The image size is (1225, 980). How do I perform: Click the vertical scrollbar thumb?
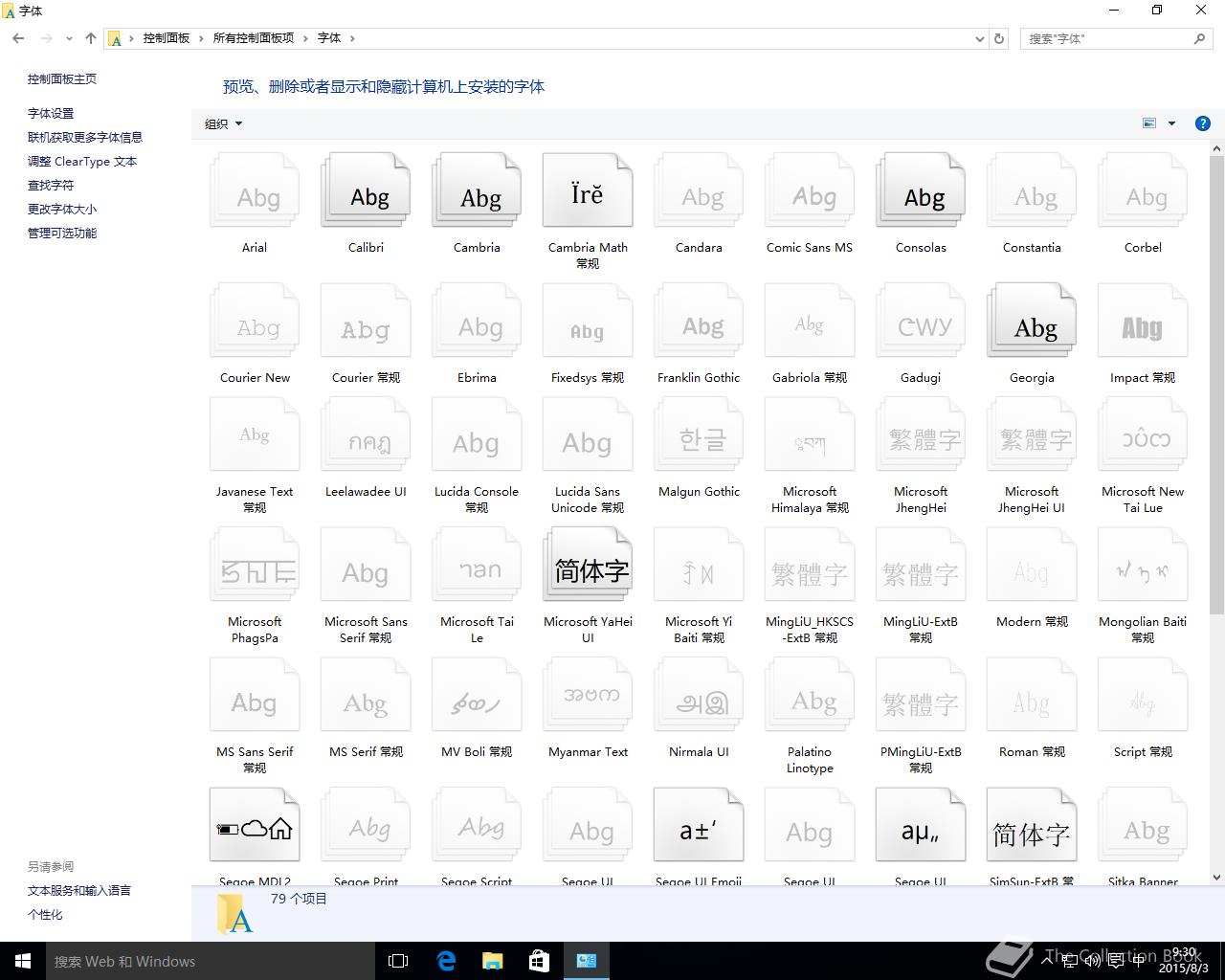click(1217, 387)
